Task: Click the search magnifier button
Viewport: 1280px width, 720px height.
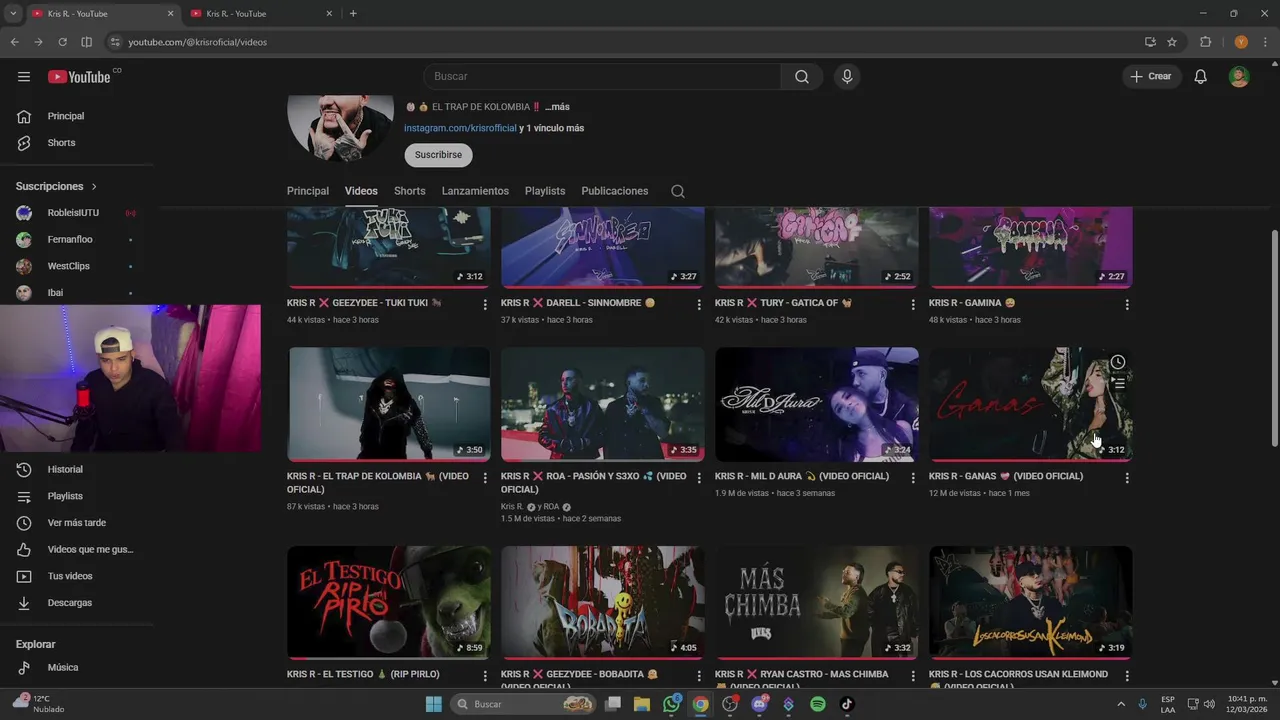Action: point(802,77)
